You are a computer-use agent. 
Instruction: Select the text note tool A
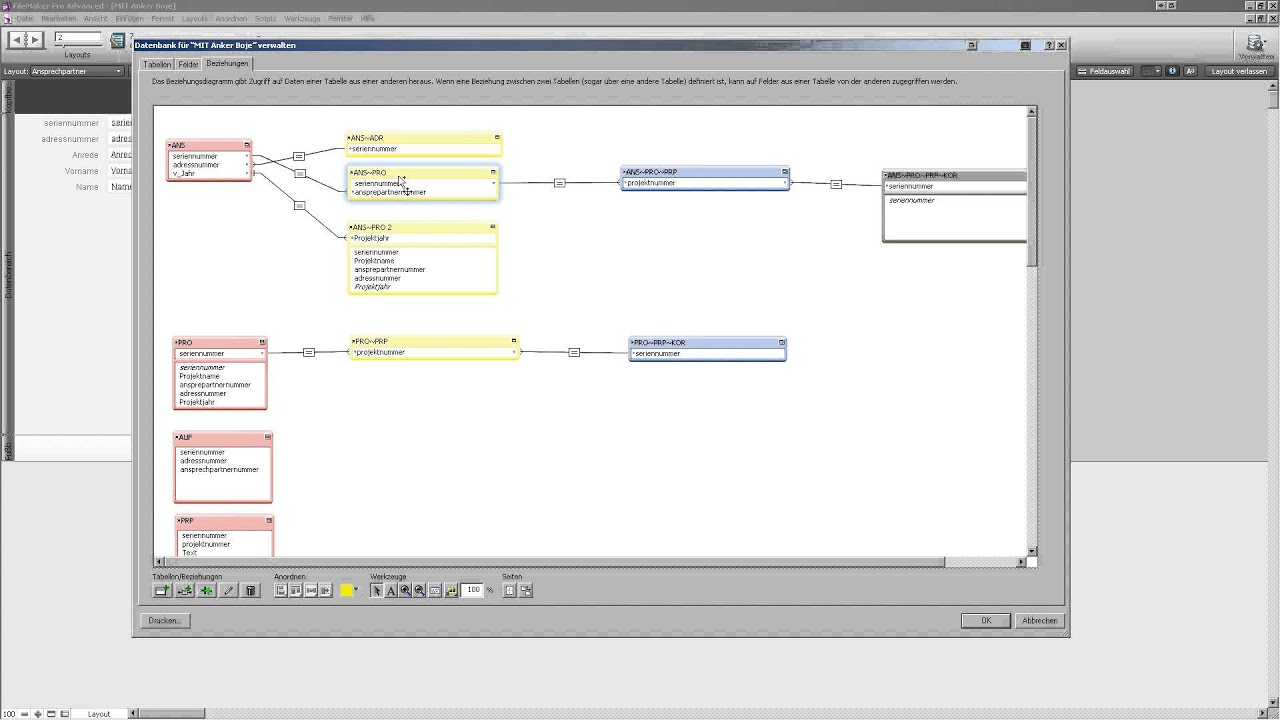[x=391, y=591]
